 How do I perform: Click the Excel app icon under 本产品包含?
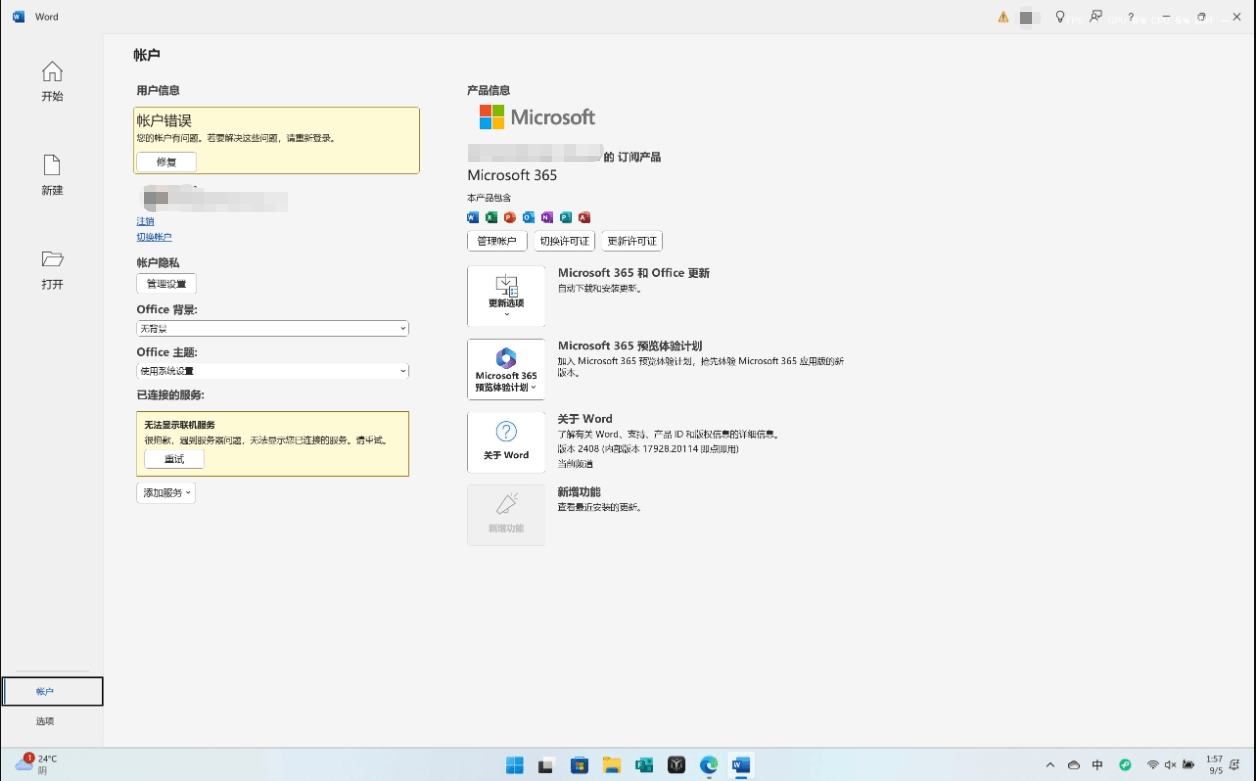click(x=491, y=217)
